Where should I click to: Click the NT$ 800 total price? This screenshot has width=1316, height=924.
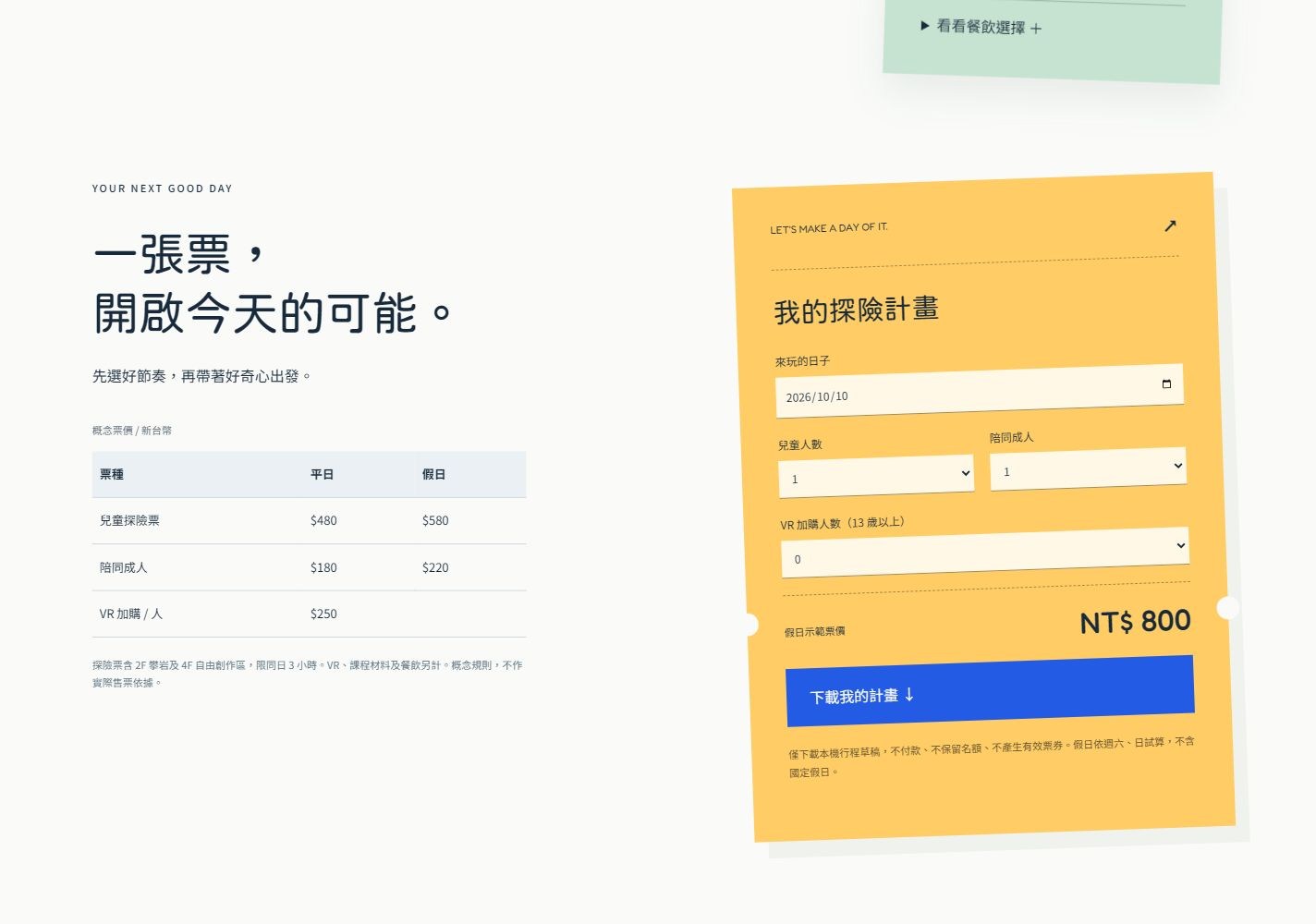click(x=1135, y=622)
